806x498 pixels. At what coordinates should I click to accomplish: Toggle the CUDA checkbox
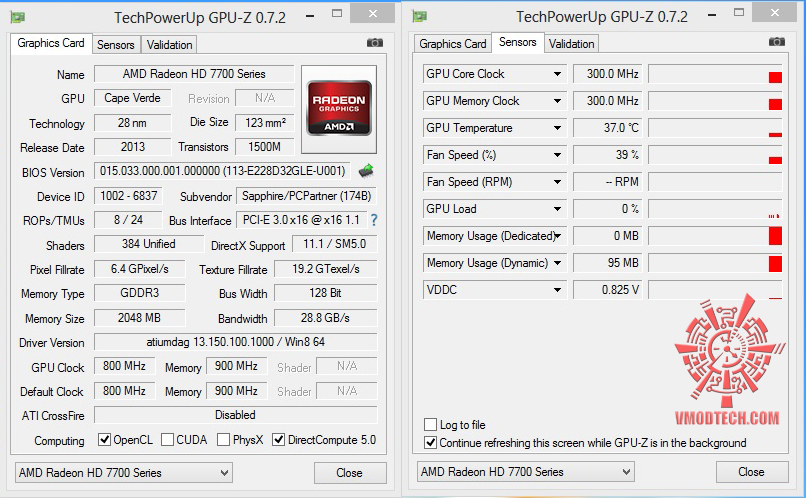(167, 439)
